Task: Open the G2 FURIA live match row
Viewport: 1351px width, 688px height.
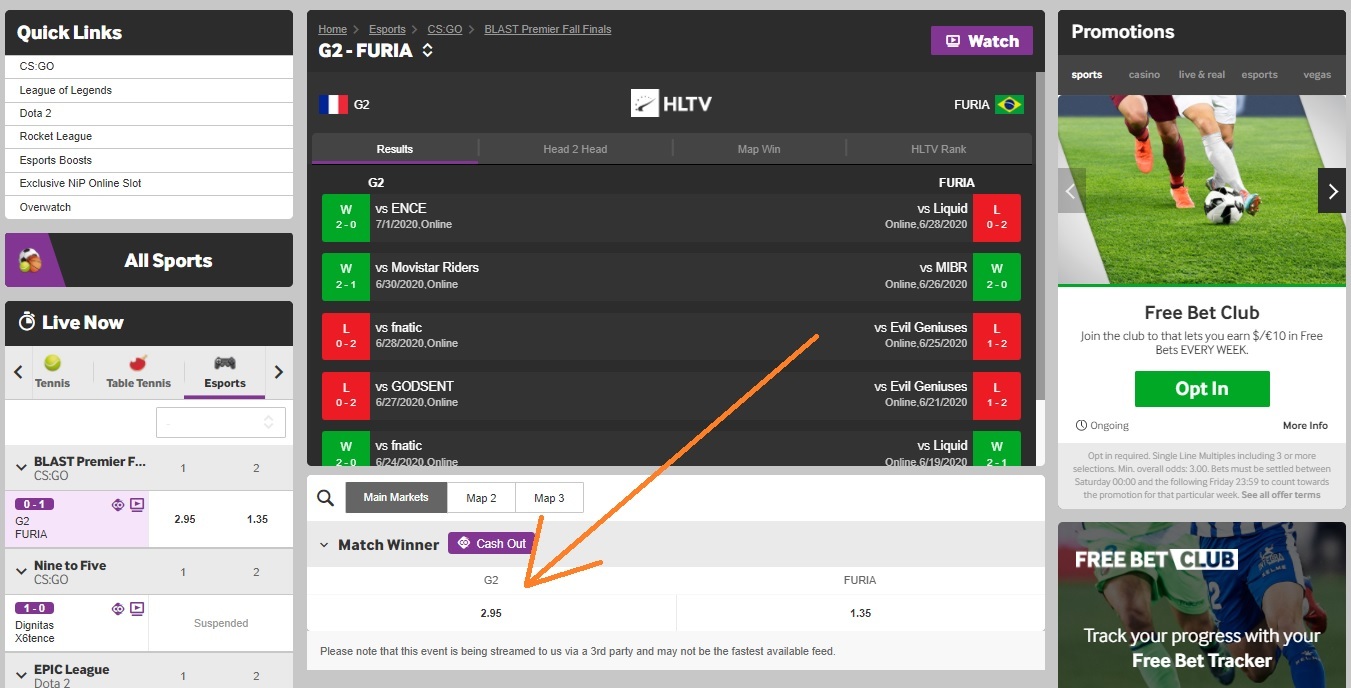Action: click(x=77, y=519)
